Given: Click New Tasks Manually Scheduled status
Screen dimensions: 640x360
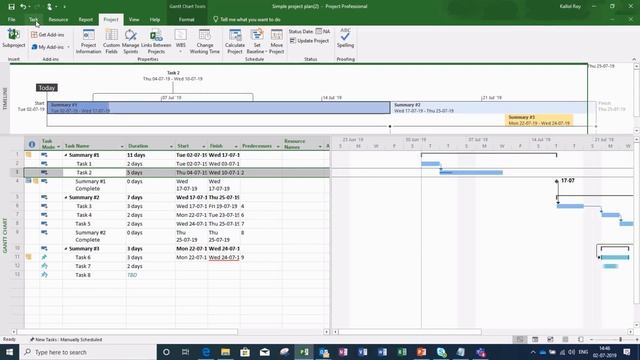Looking at the screenshot, I should [x=66, y=340].
